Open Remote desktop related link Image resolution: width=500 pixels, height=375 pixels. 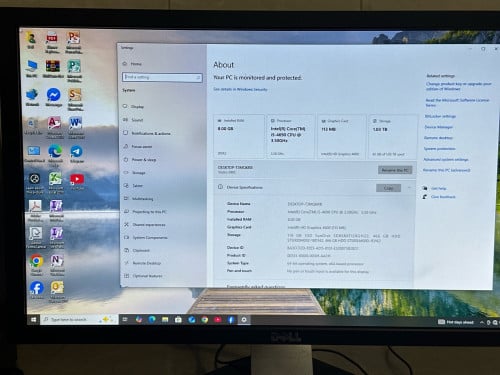(x=438, y=138)
